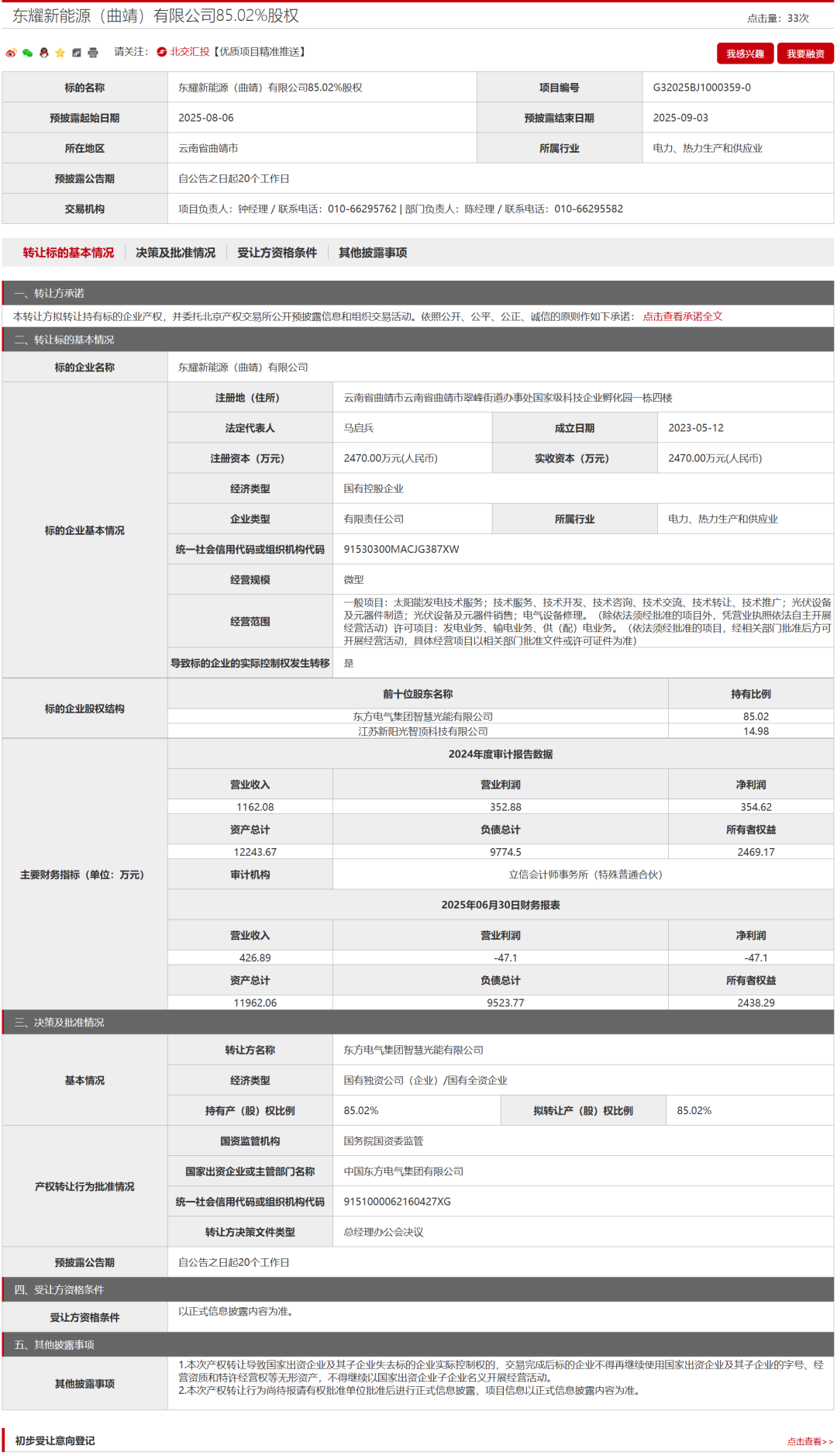Screen dimensions: 837x1456
Task: Click the yellow star favorite icon
Action: point(60,53)
